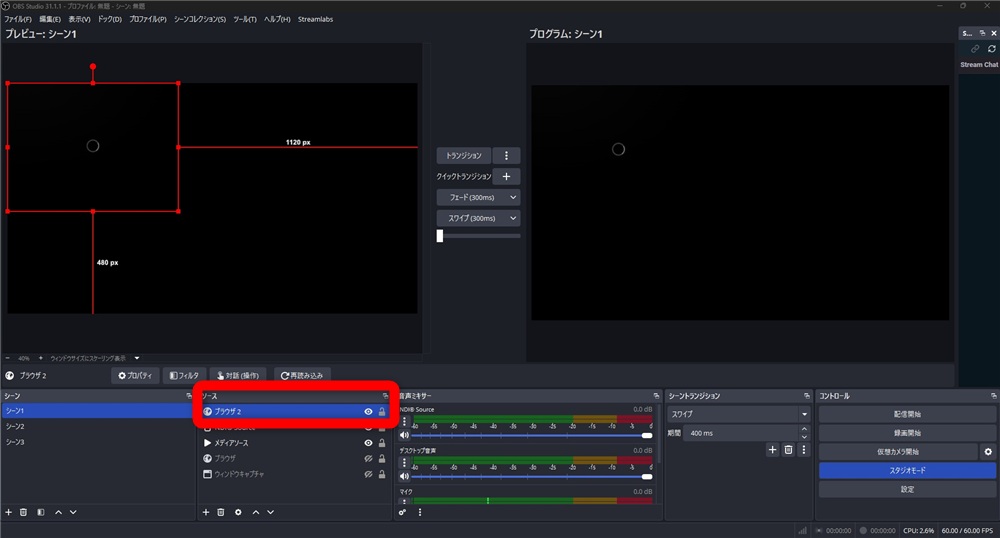Select シーン3 in the Scenes list
1000x538 pixels.
click(97, 442)
